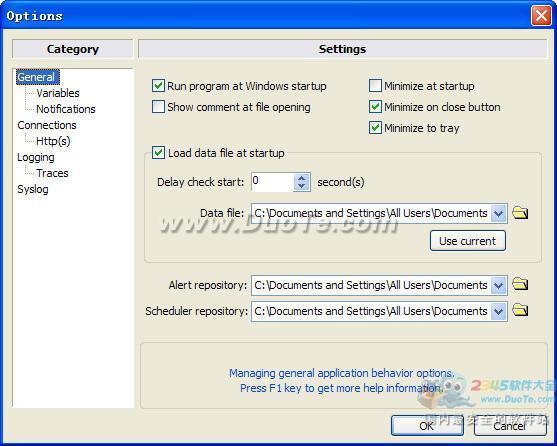The image size is (557, 446).
Task: Open Alert repository dropdown arrow
Action: (x=498, y=285)
